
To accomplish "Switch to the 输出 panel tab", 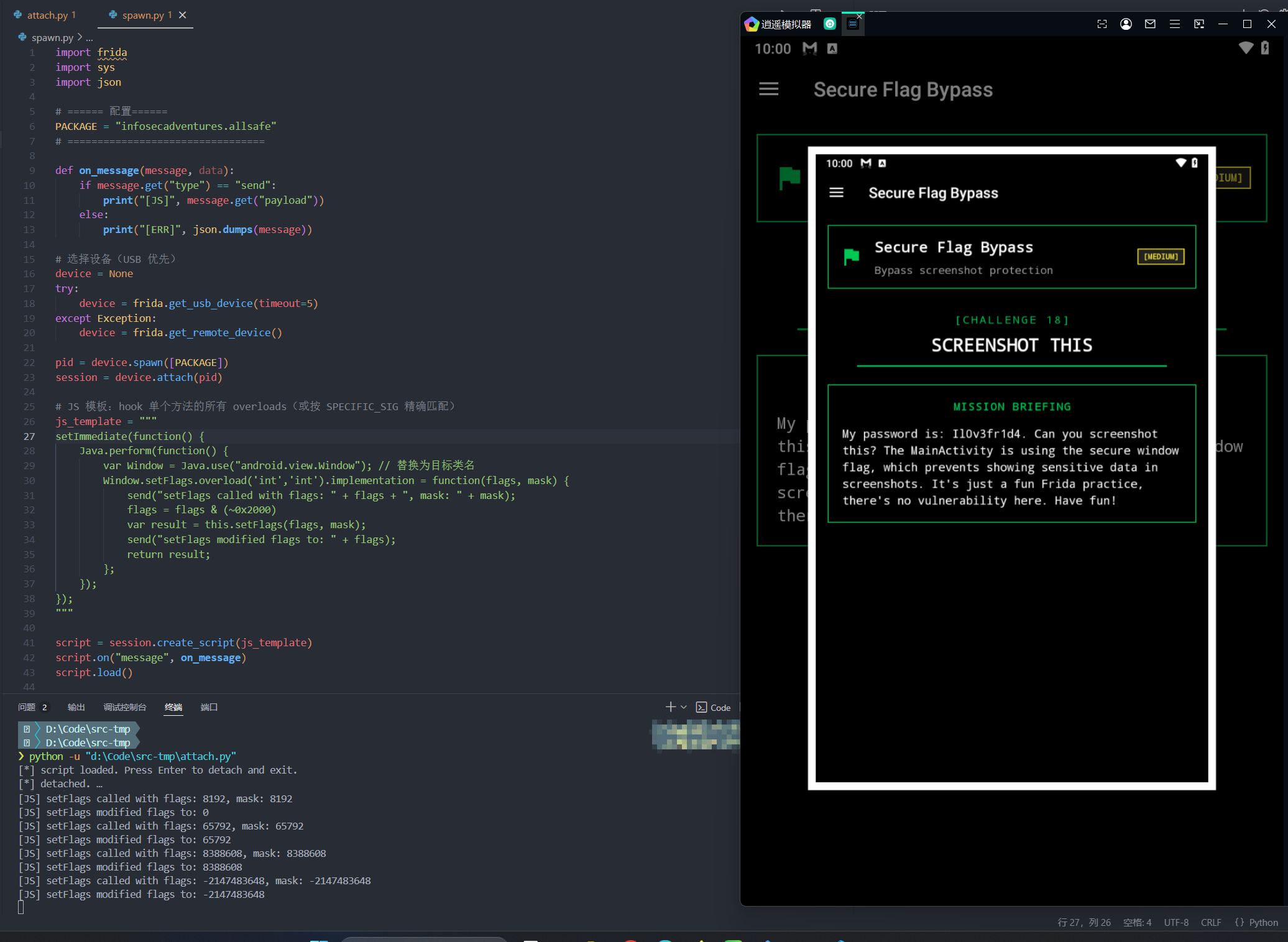I will pyautogui.click(x=76, y=707).
